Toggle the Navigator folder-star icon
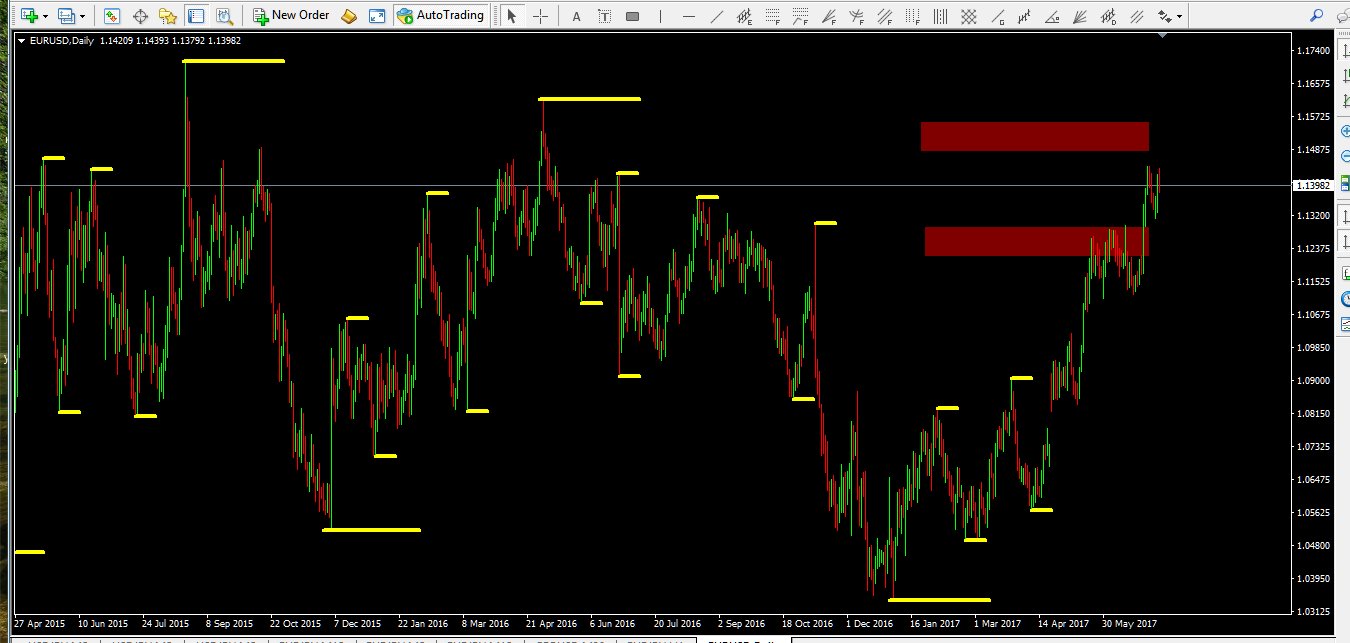This screenshot has width=1350, height=643. 168,16
